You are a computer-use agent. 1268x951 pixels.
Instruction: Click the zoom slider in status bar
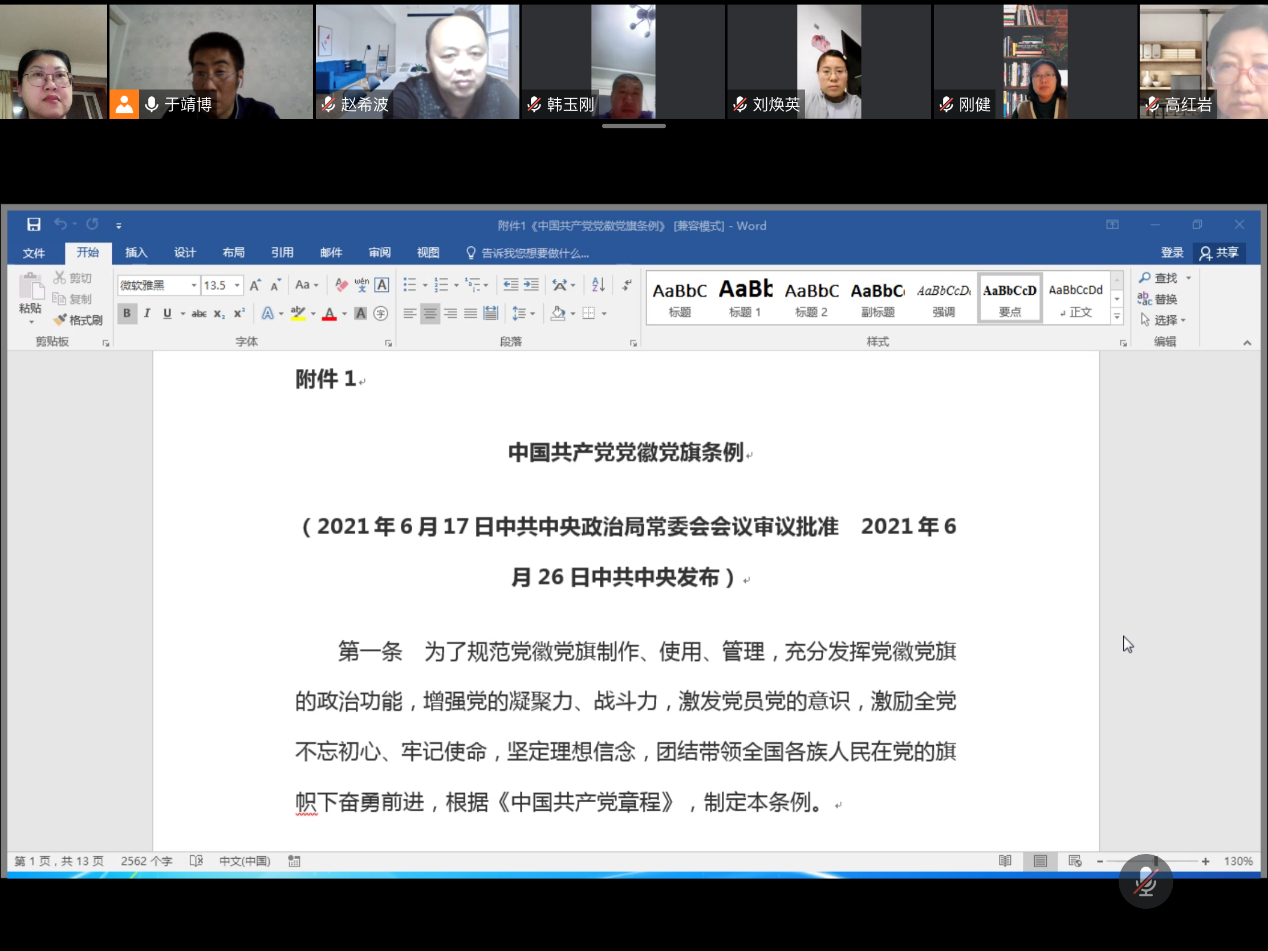click(x=1152, y=861)
